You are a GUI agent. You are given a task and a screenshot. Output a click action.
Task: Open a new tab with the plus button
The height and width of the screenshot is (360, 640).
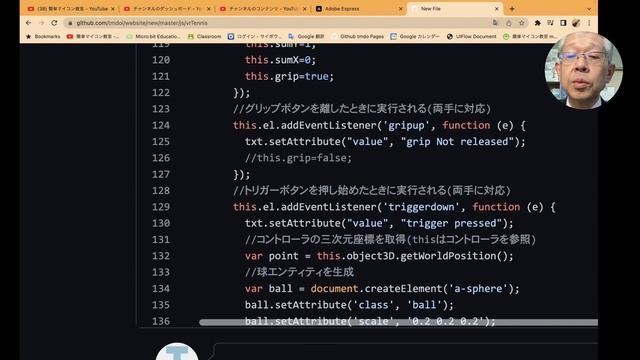[512, 9]
